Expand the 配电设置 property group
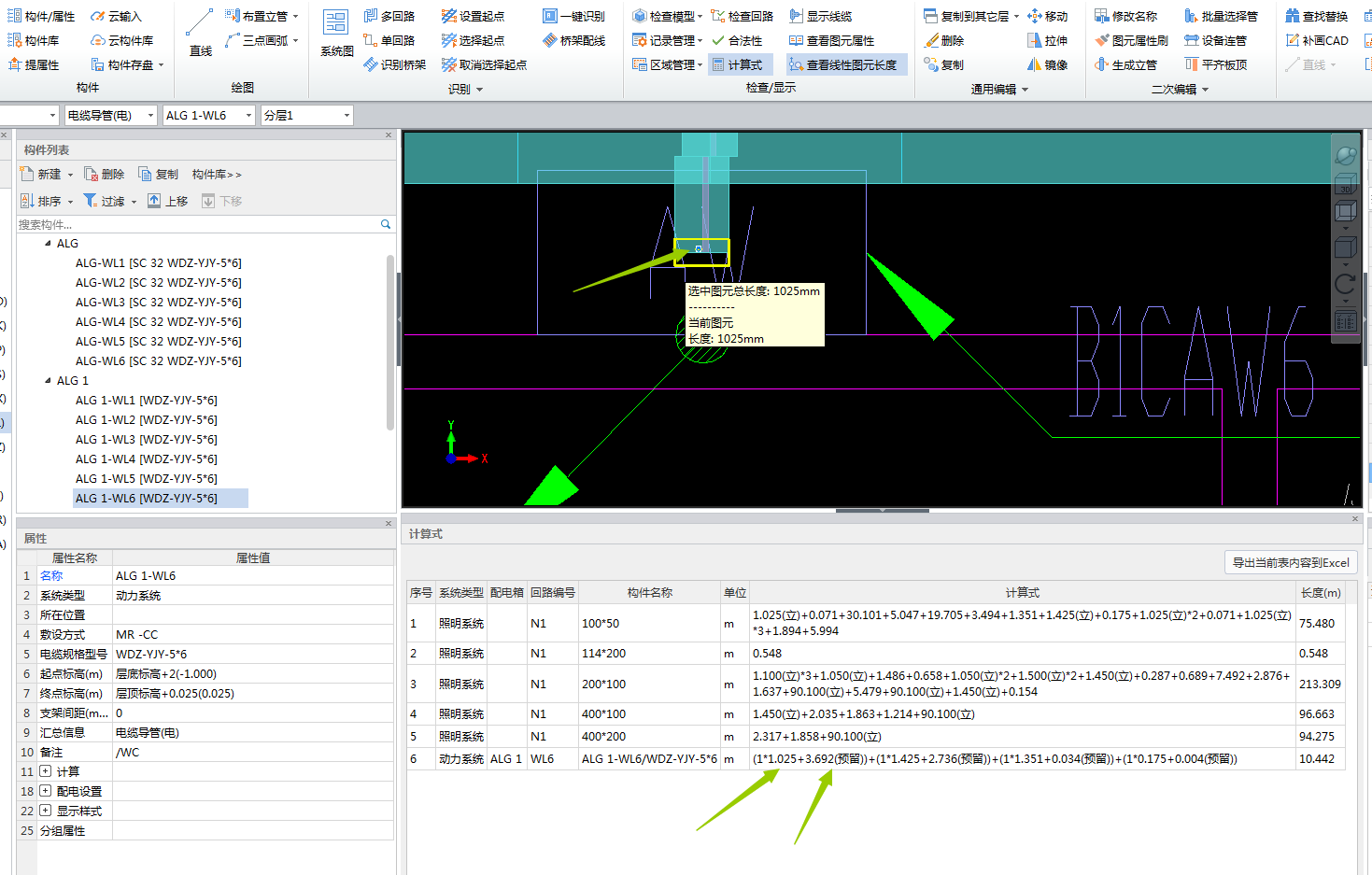This screenshot has height=875, width=1372. tap(45, 791)
